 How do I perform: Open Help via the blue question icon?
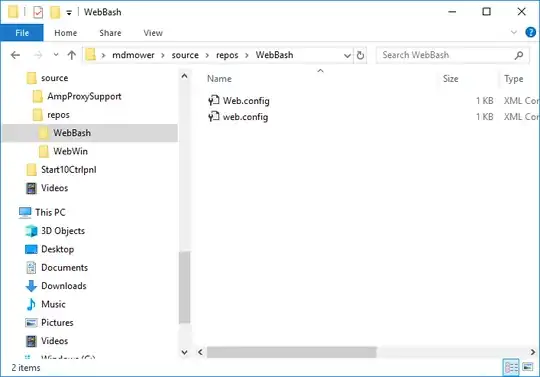coord(530,32)
